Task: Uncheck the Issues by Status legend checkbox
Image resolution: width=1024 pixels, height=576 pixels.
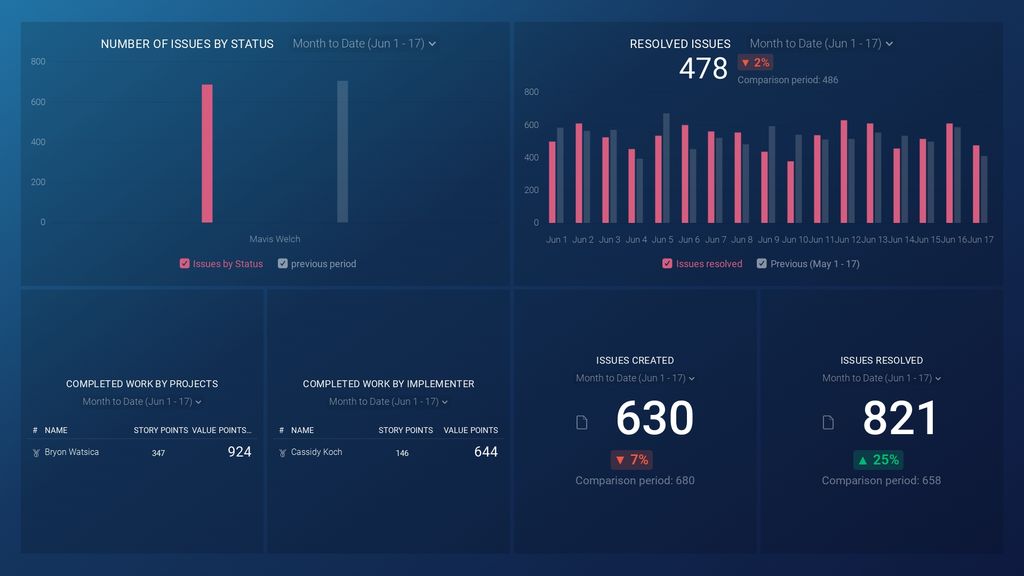Action: click(183, 263)
